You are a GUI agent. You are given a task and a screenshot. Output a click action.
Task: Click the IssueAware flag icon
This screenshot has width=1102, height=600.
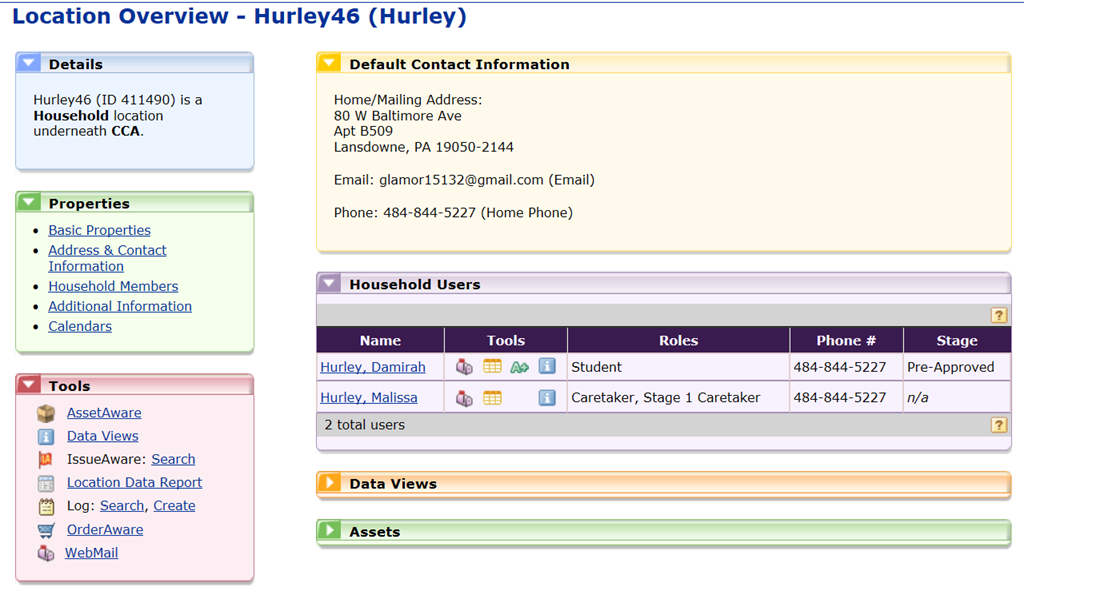pyautogui.click(x=46, y=460)
